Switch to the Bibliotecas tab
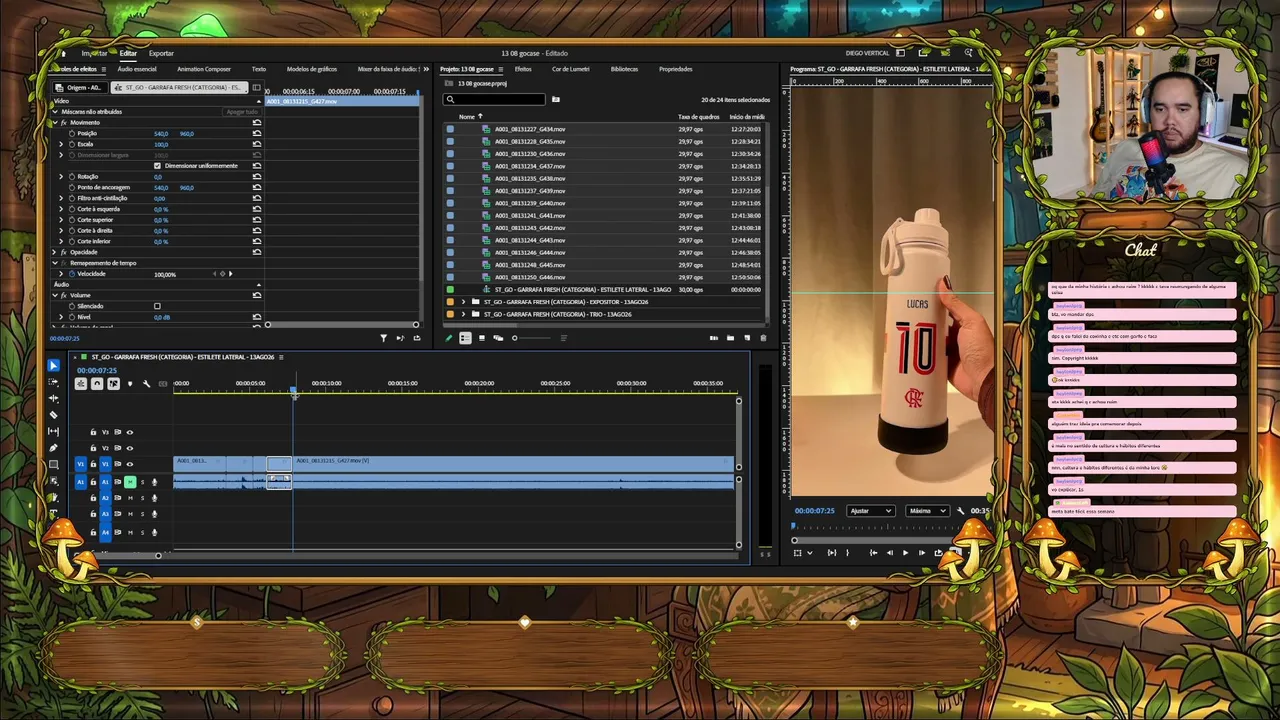 624,69
